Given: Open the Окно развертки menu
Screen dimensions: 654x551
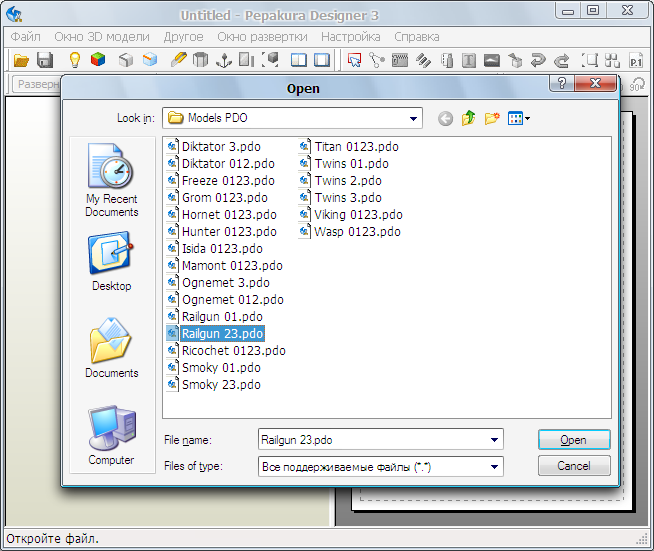Looking at the screenshot, I should [x=262, y=37].
